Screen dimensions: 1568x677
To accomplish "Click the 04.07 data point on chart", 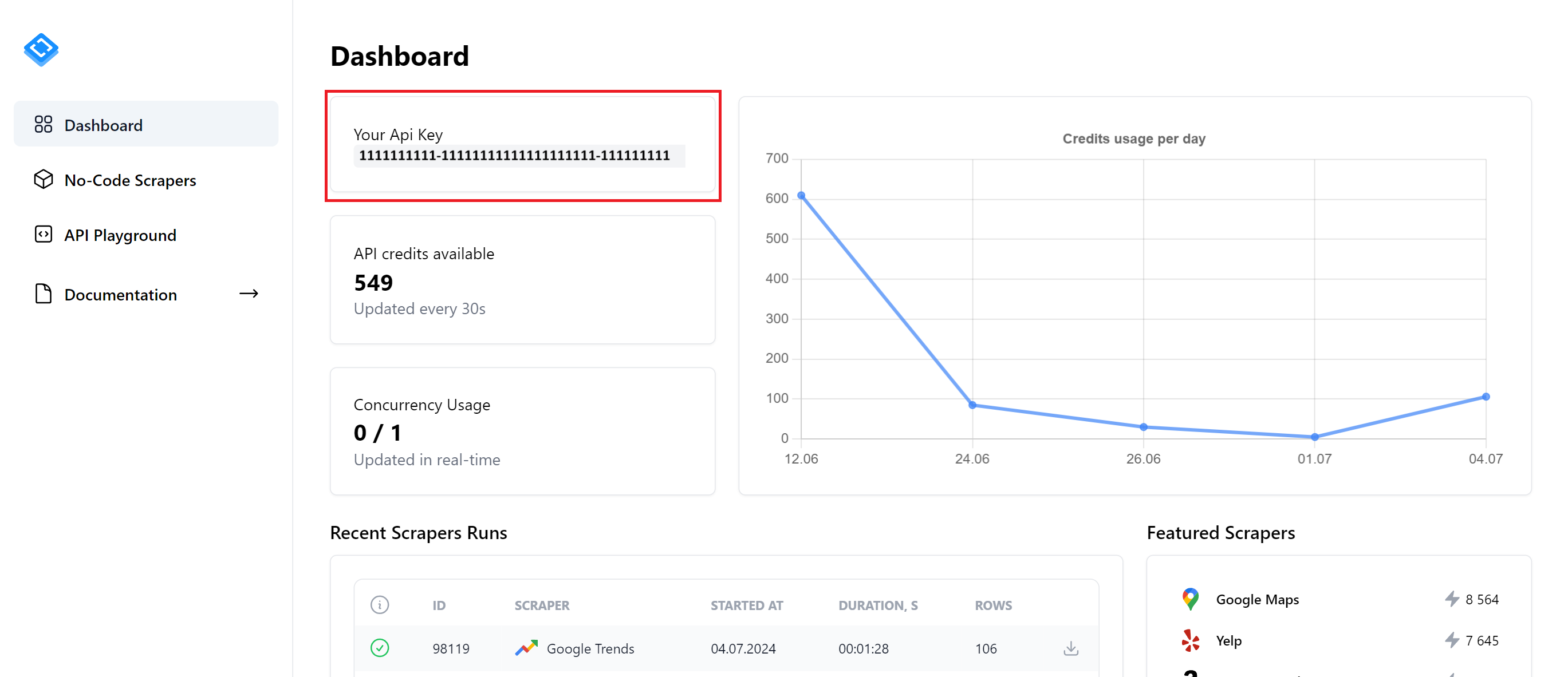I will tap(1486, 397).
